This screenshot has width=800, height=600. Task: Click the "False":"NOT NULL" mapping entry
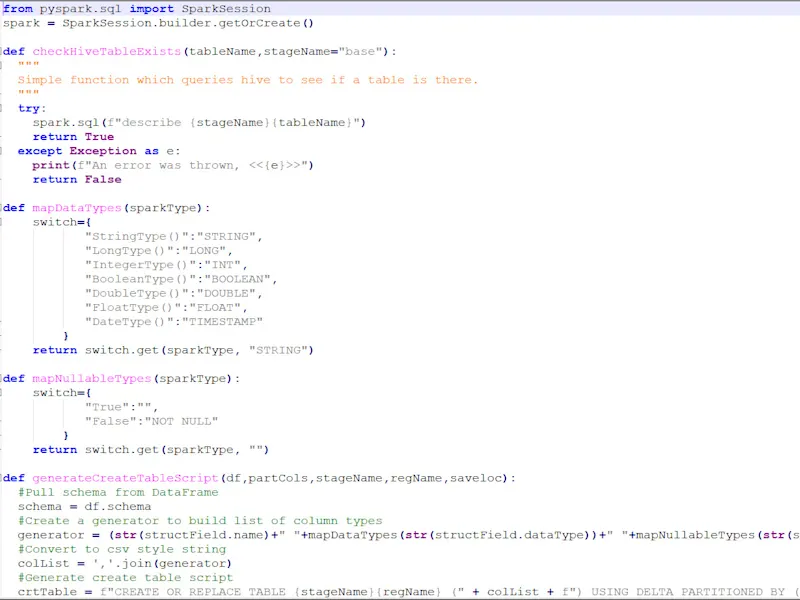click(152, 421)
